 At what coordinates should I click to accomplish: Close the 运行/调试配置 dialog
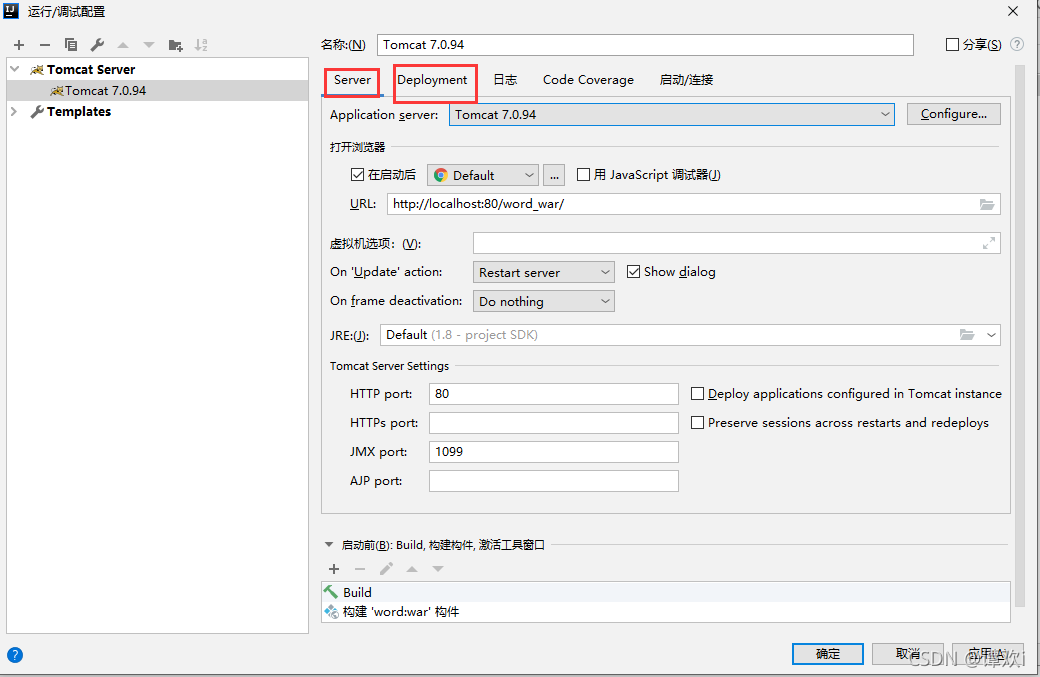coord(1013,11)
